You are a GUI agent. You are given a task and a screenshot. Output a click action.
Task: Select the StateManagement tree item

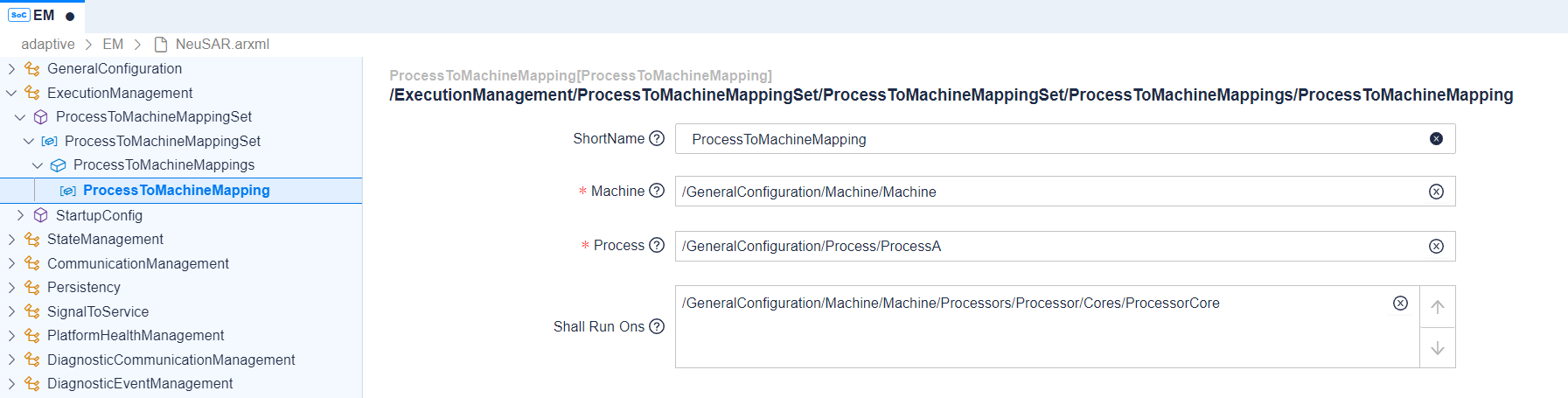click(105, 239)
